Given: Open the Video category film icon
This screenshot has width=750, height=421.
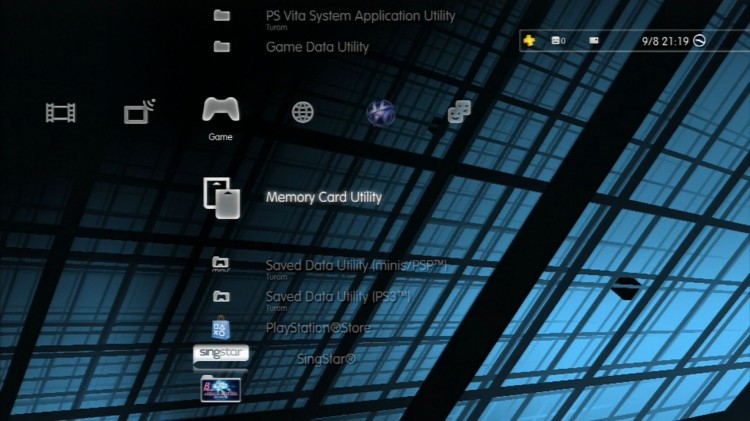Looking at the screenshot, I should tap(60, 113).
